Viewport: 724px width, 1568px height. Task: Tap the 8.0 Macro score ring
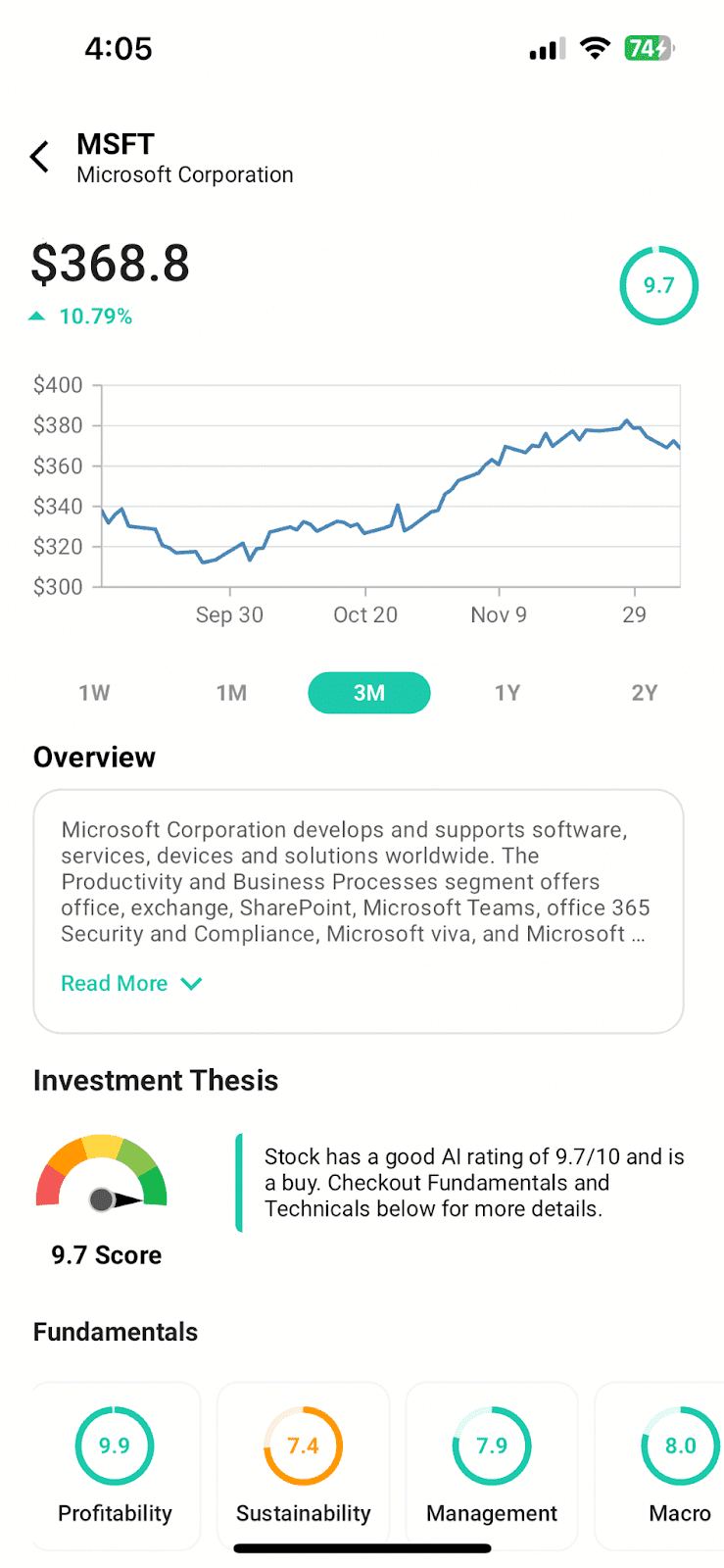point(680,1445)
